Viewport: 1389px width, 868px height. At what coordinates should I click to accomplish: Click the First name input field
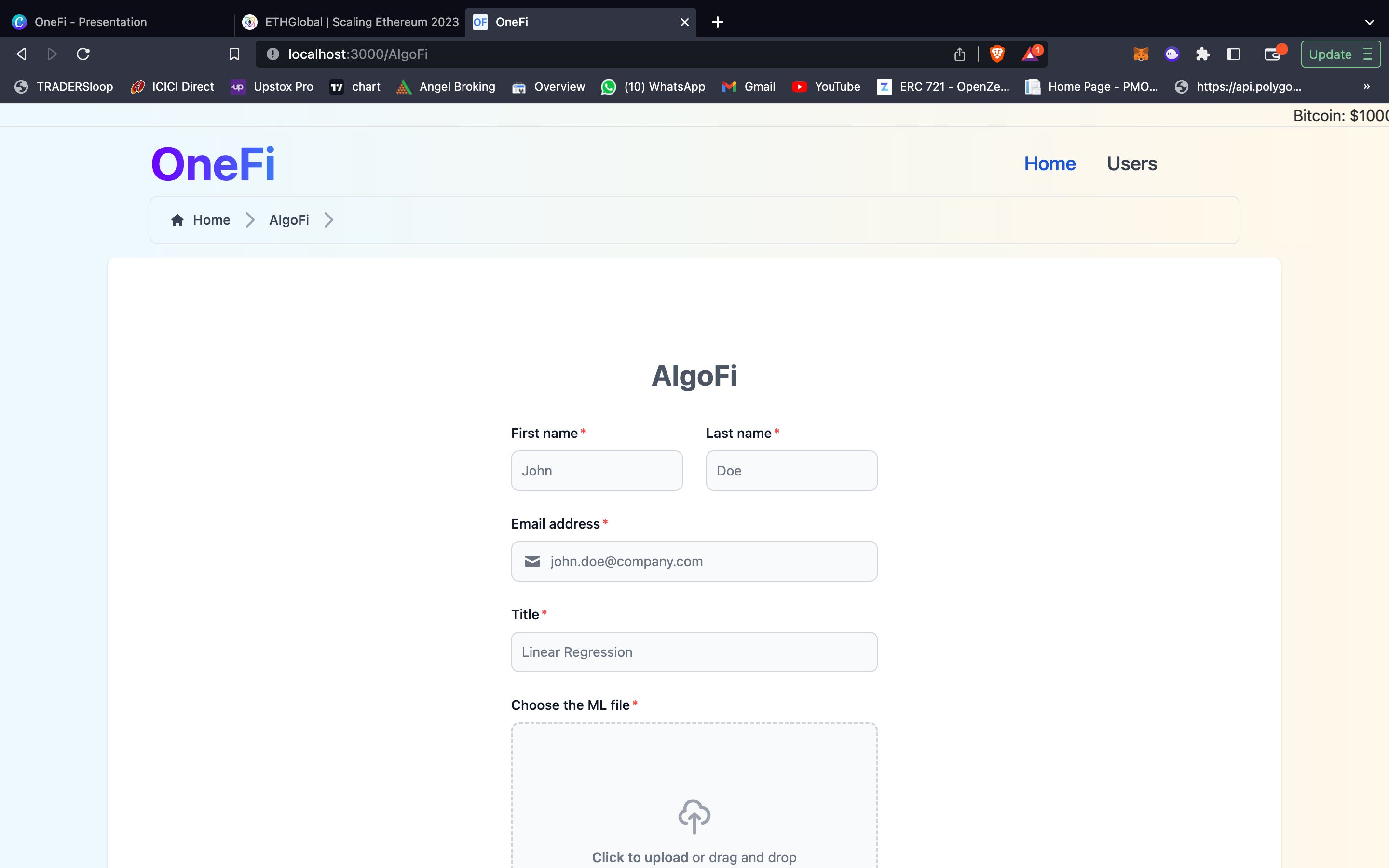pyautogui.click(x=597, y=470)
